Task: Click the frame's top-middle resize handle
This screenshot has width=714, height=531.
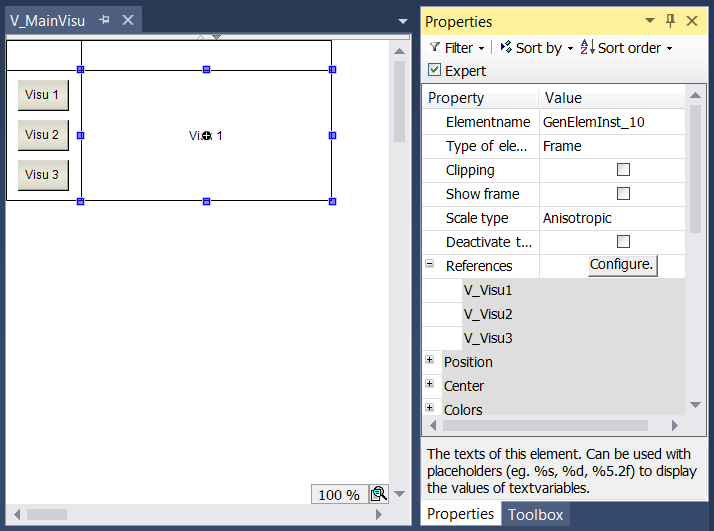Action: click(206, 69)
